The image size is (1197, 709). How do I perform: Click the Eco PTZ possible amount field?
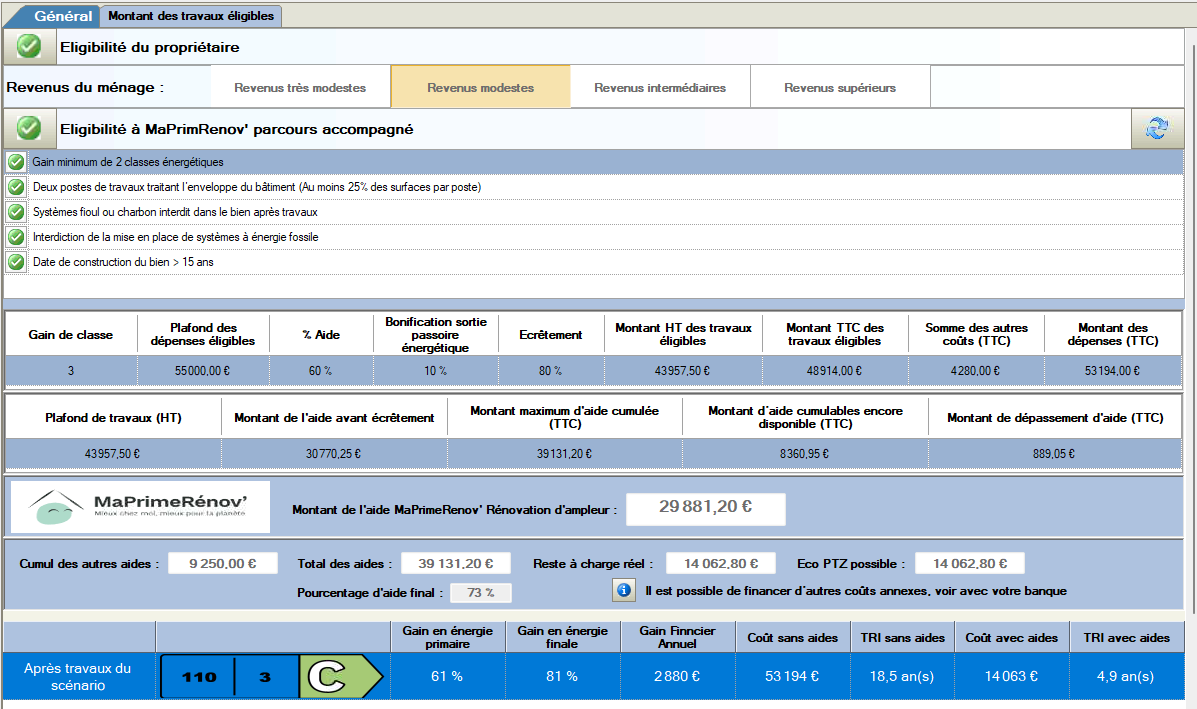click(x=969, y=564)
